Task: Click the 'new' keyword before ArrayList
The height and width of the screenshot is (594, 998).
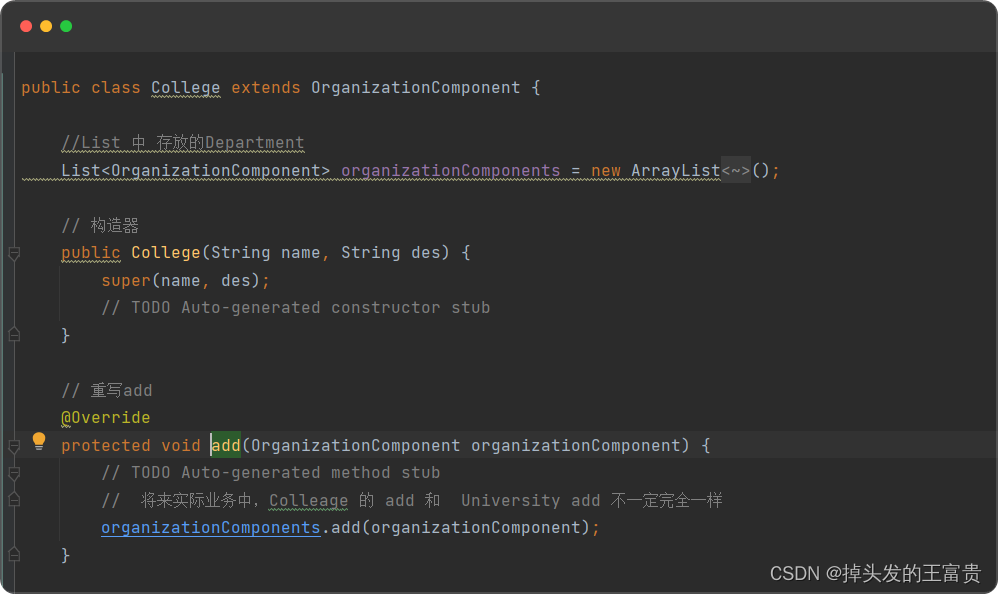Action: (606, 171)
